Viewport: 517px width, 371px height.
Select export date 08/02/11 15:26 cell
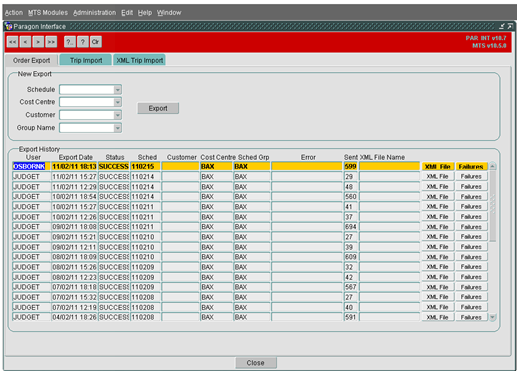[x=74, y=267]
